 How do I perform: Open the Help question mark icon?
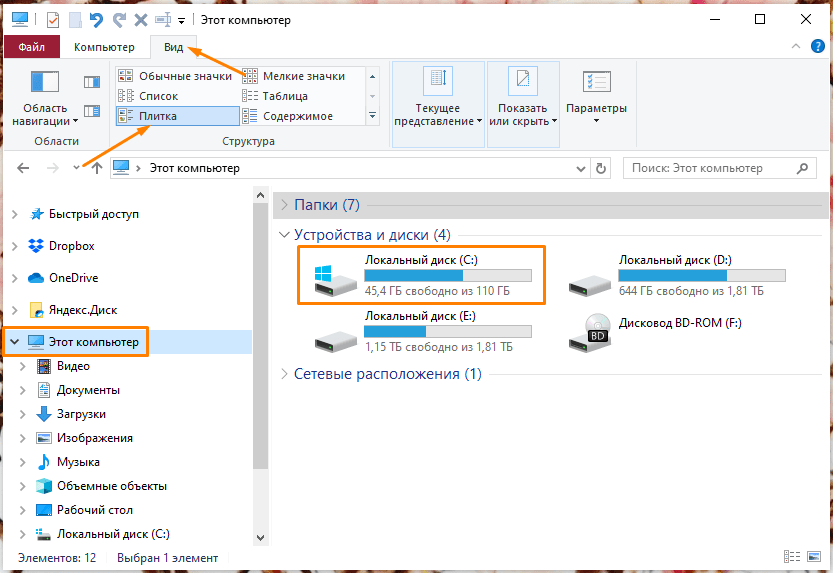point(817,47)
